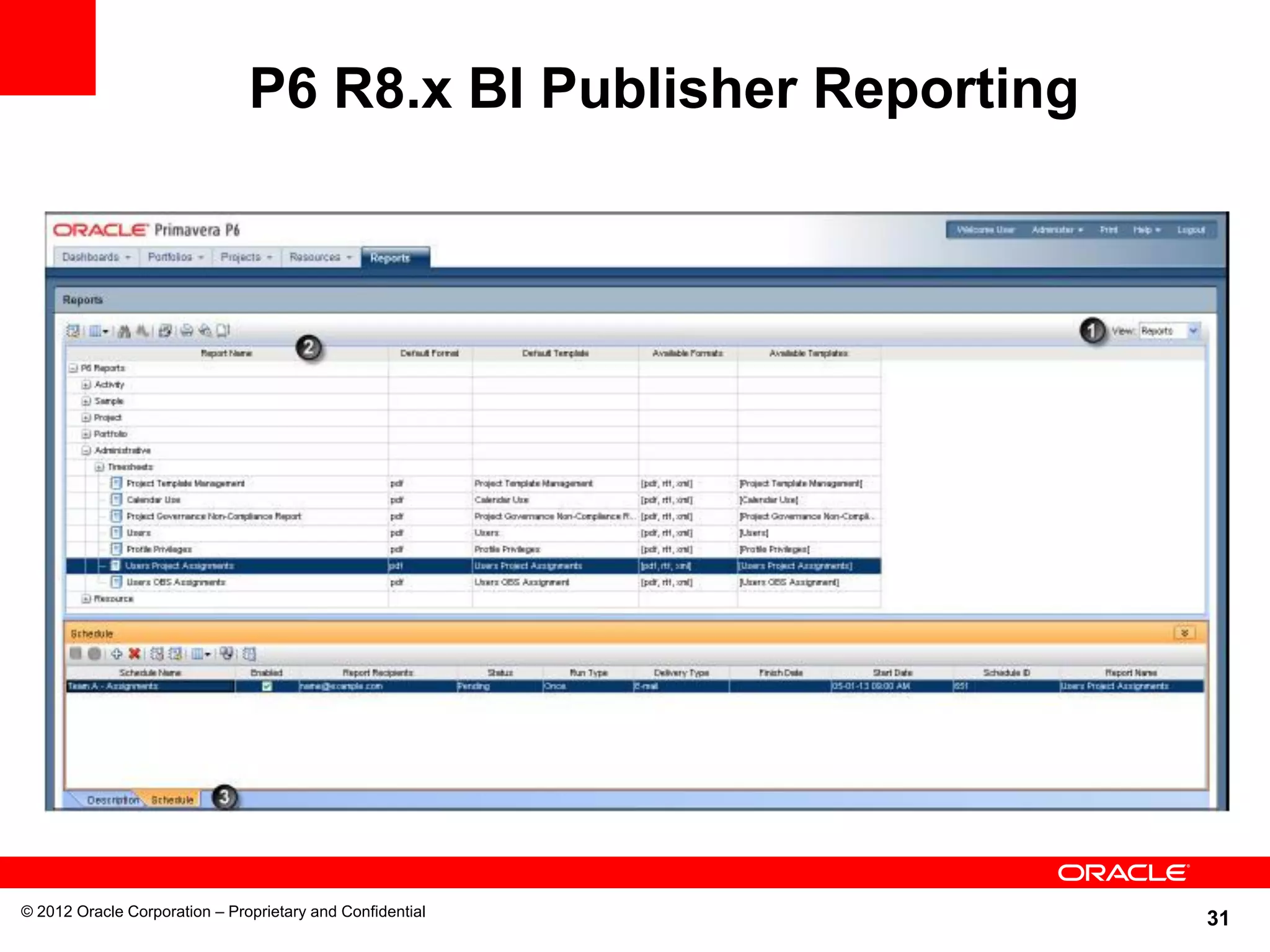Select the Reports tab
This screenshot has width=1270, height=952.
click(x=394, y=257)
